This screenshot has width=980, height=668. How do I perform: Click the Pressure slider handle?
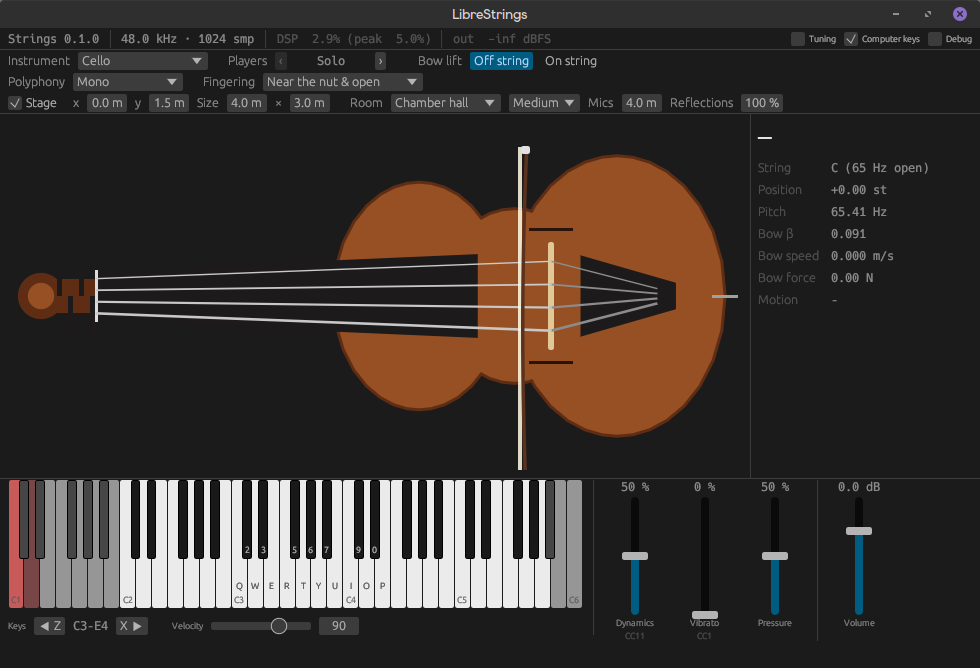pos(774,556)
